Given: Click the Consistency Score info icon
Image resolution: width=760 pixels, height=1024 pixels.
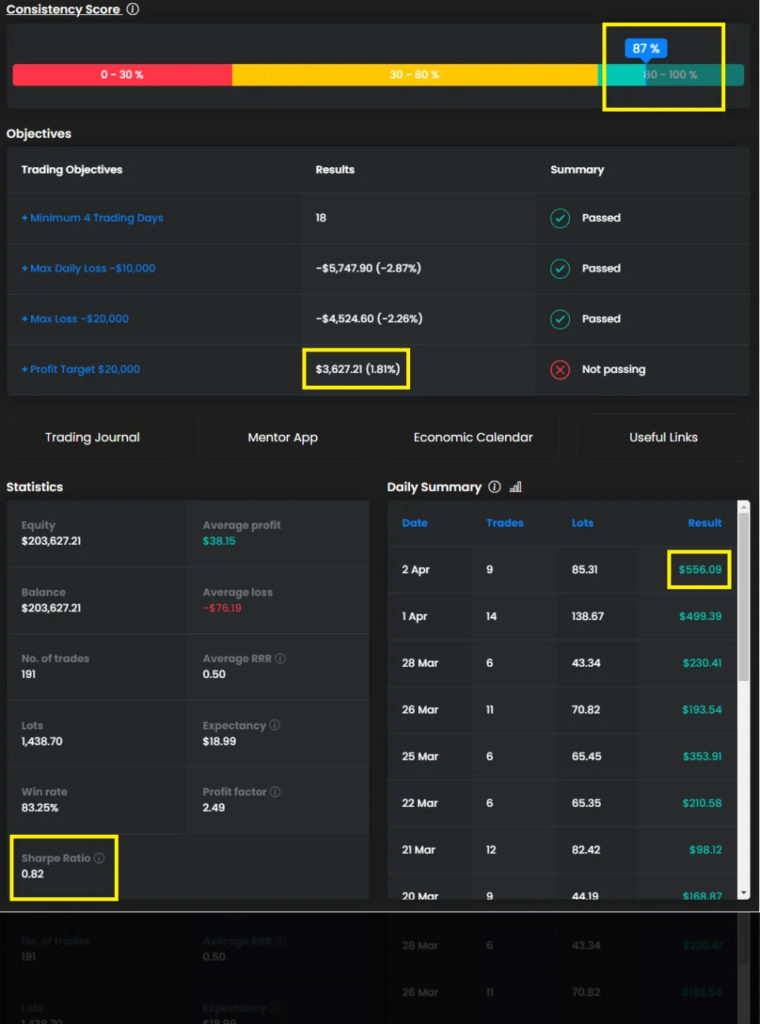Looking at the screenshot, I should pos(133,9).
